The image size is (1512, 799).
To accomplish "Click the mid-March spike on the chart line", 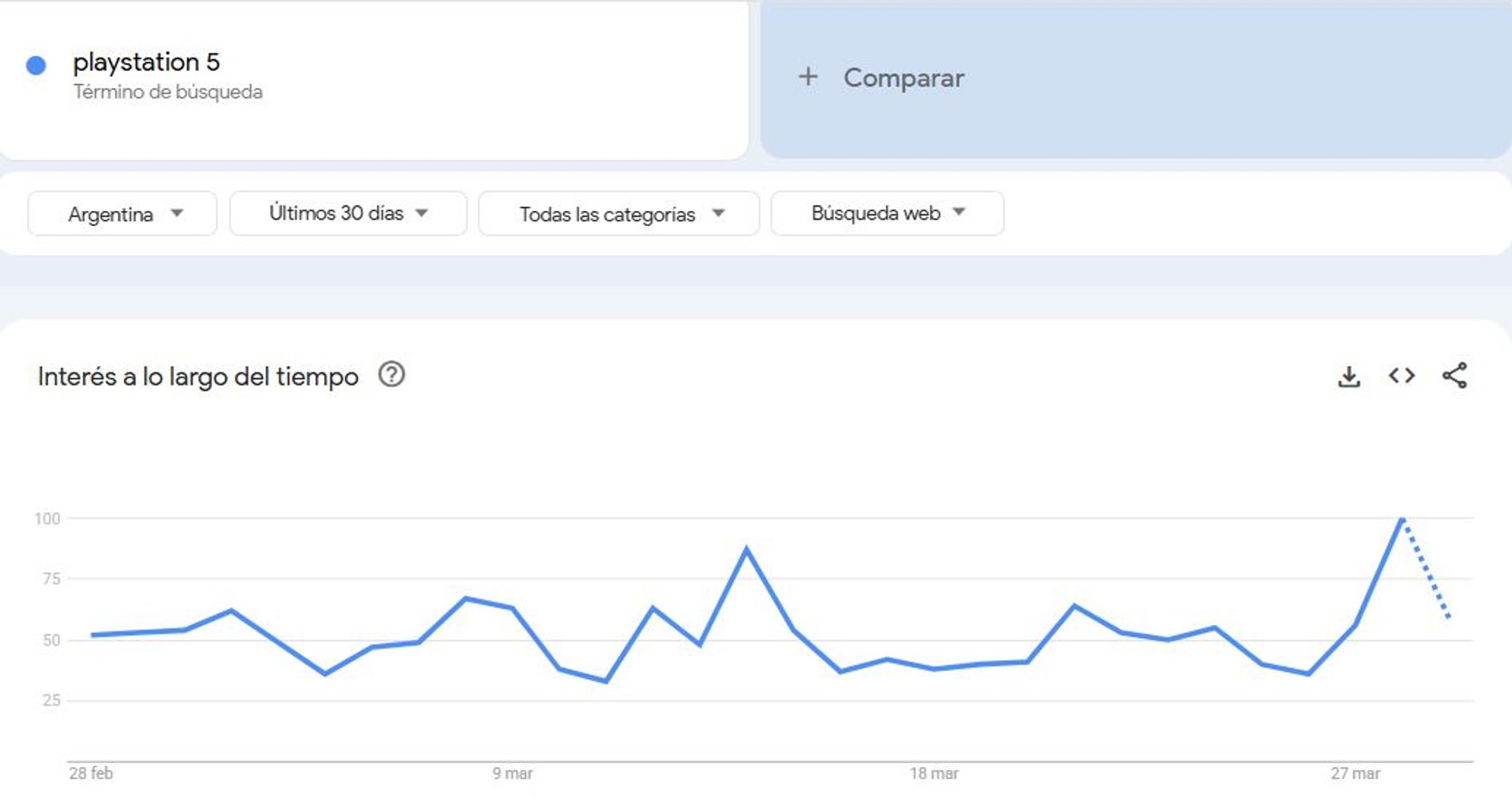I will [x=747, y=549].
